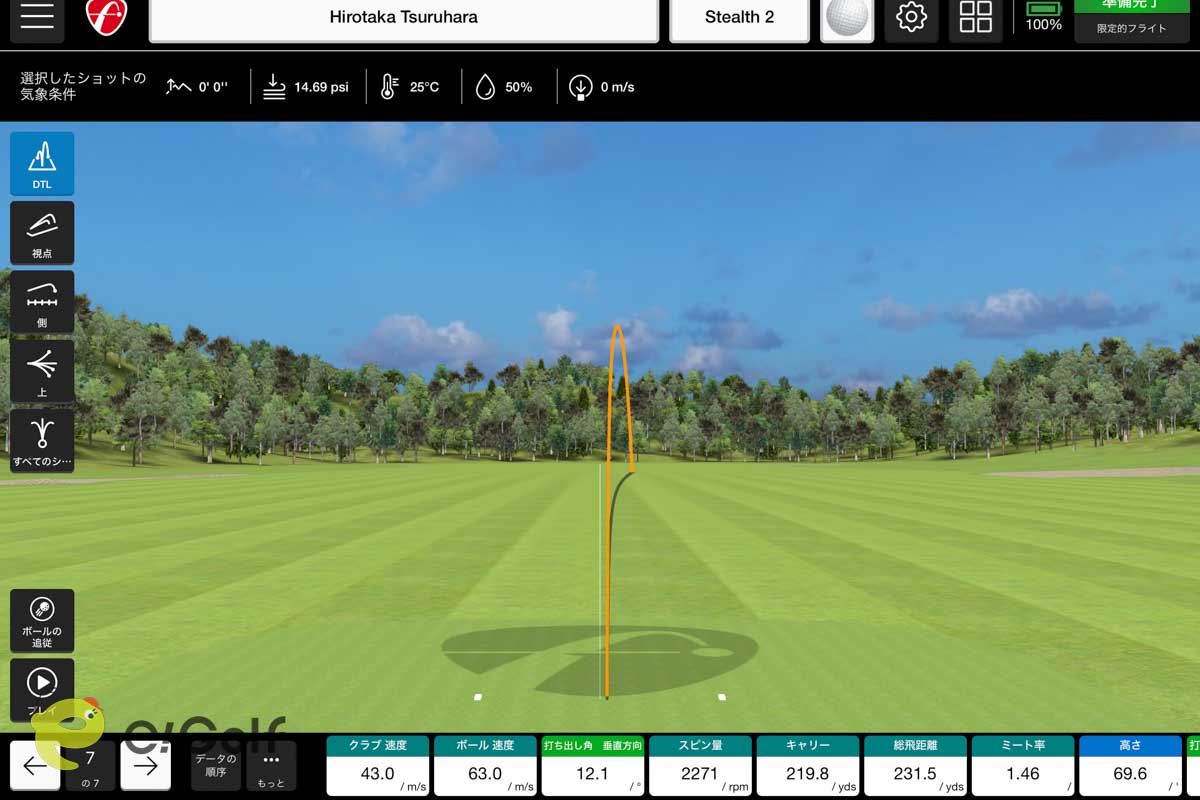Image resolution: width=1200 pixels, height=800 pixels.
Task: Toggle ボールの追従 ball follow camera
Action: pos(42,620)
